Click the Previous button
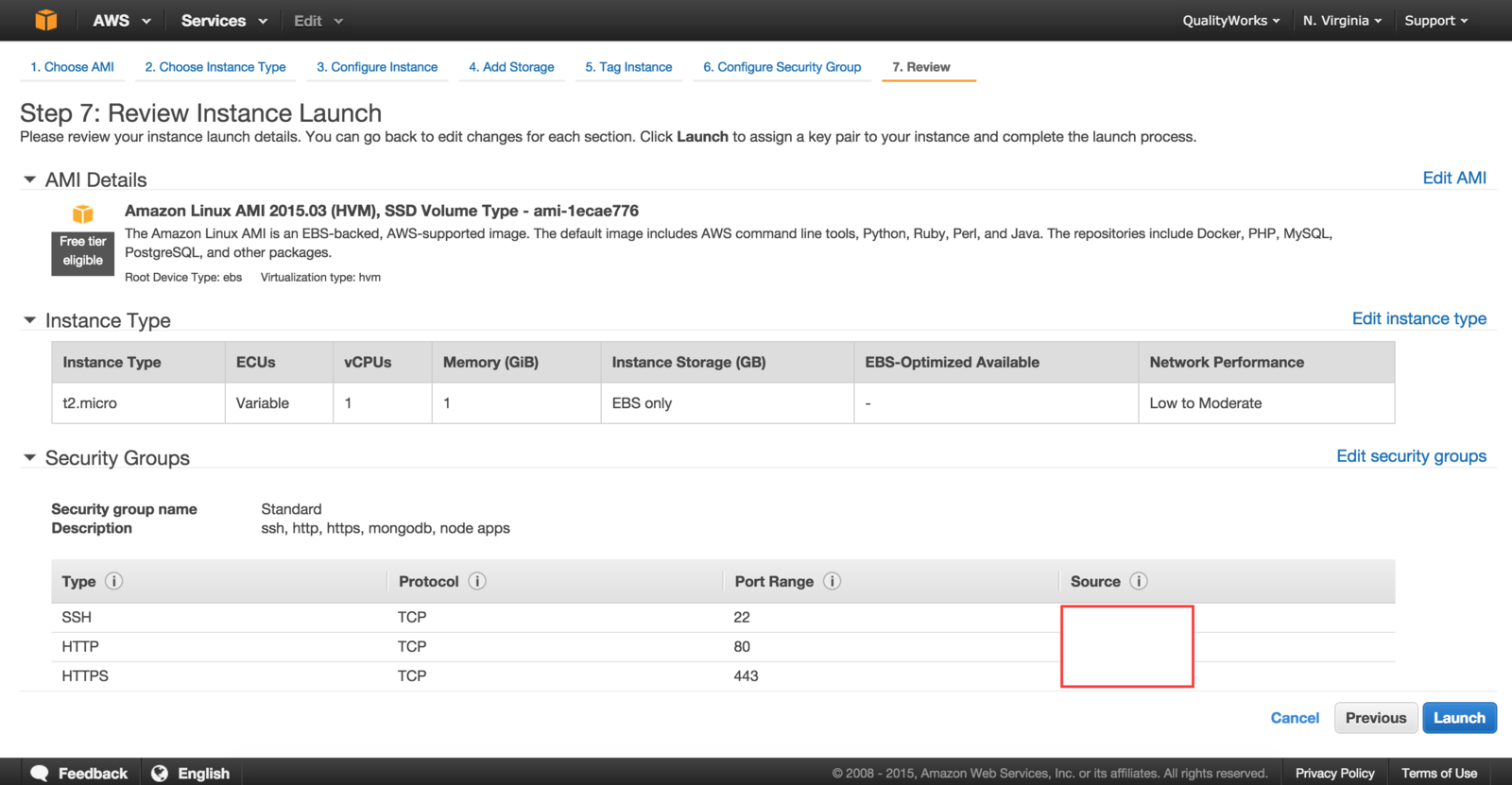 point(1376,718)
